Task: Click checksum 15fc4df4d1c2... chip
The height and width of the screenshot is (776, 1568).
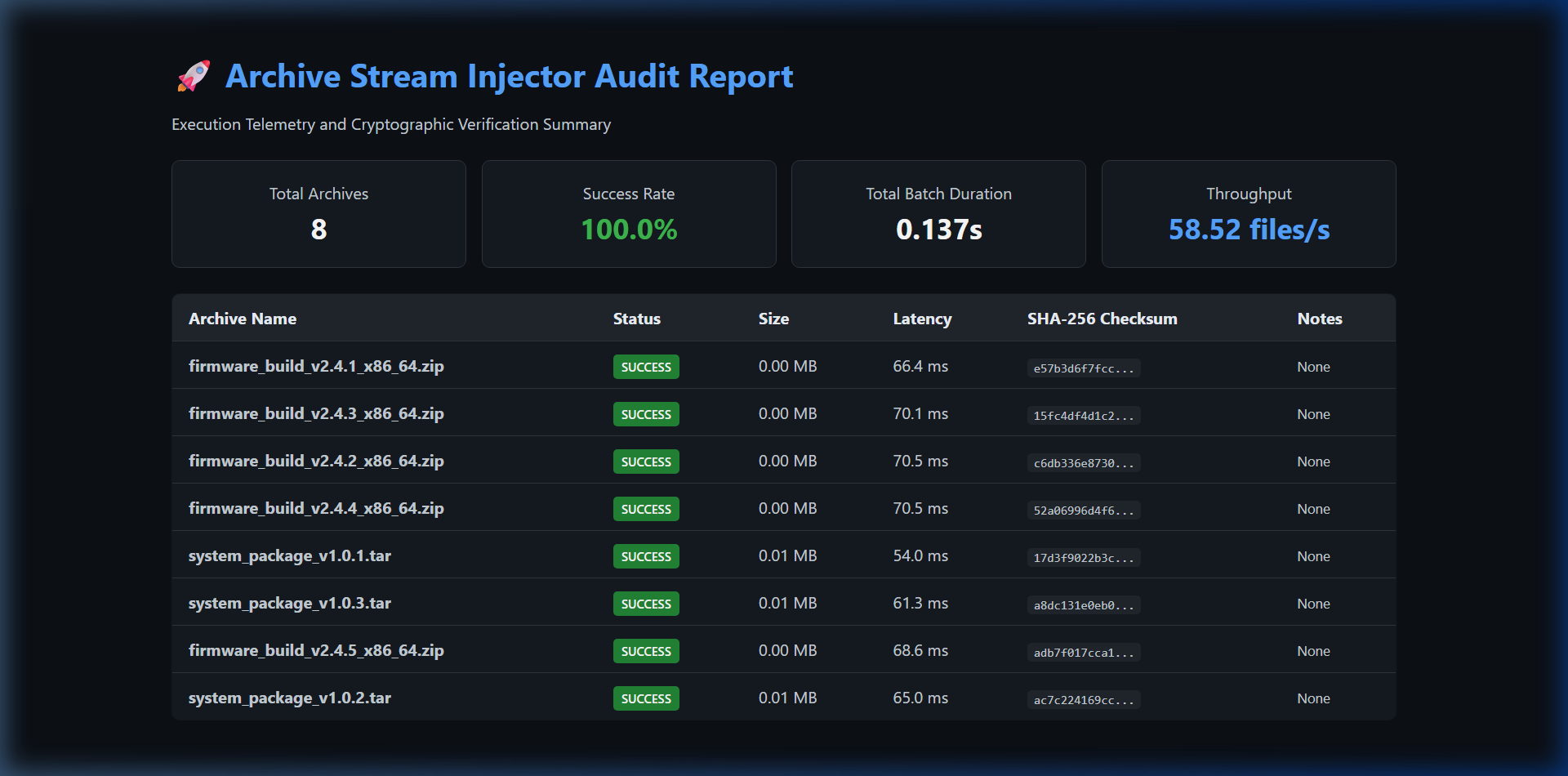Action: [x=1084, y=416]
